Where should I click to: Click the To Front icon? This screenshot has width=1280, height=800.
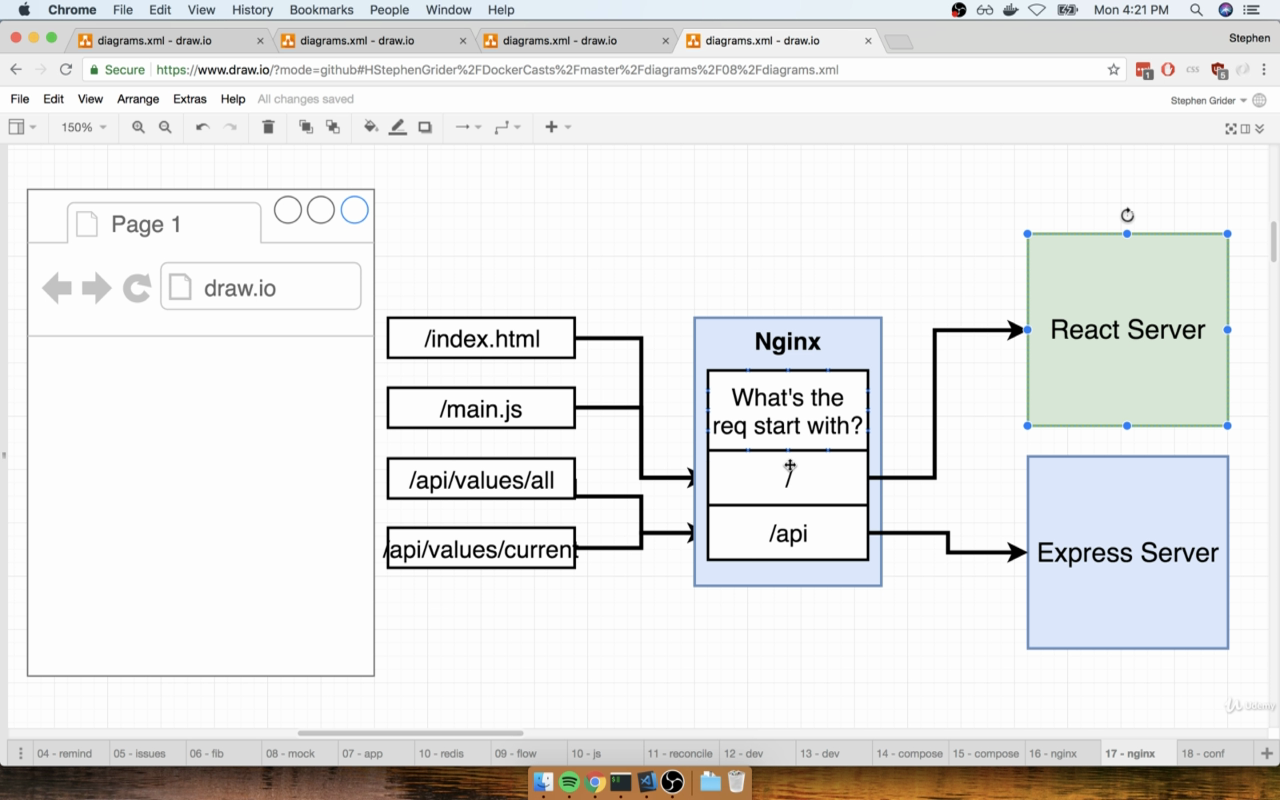pos(306,127)
